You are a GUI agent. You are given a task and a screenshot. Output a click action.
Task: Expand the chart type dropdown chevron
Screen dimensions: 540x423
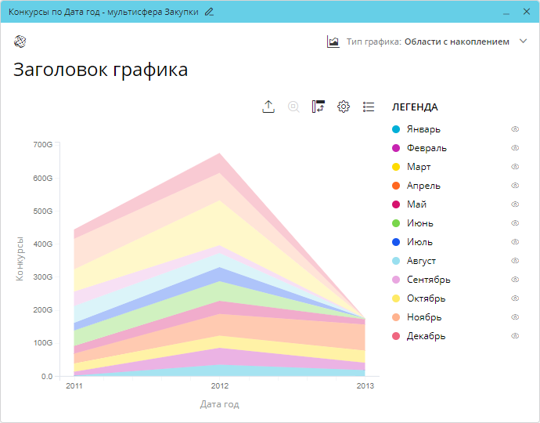523,41
